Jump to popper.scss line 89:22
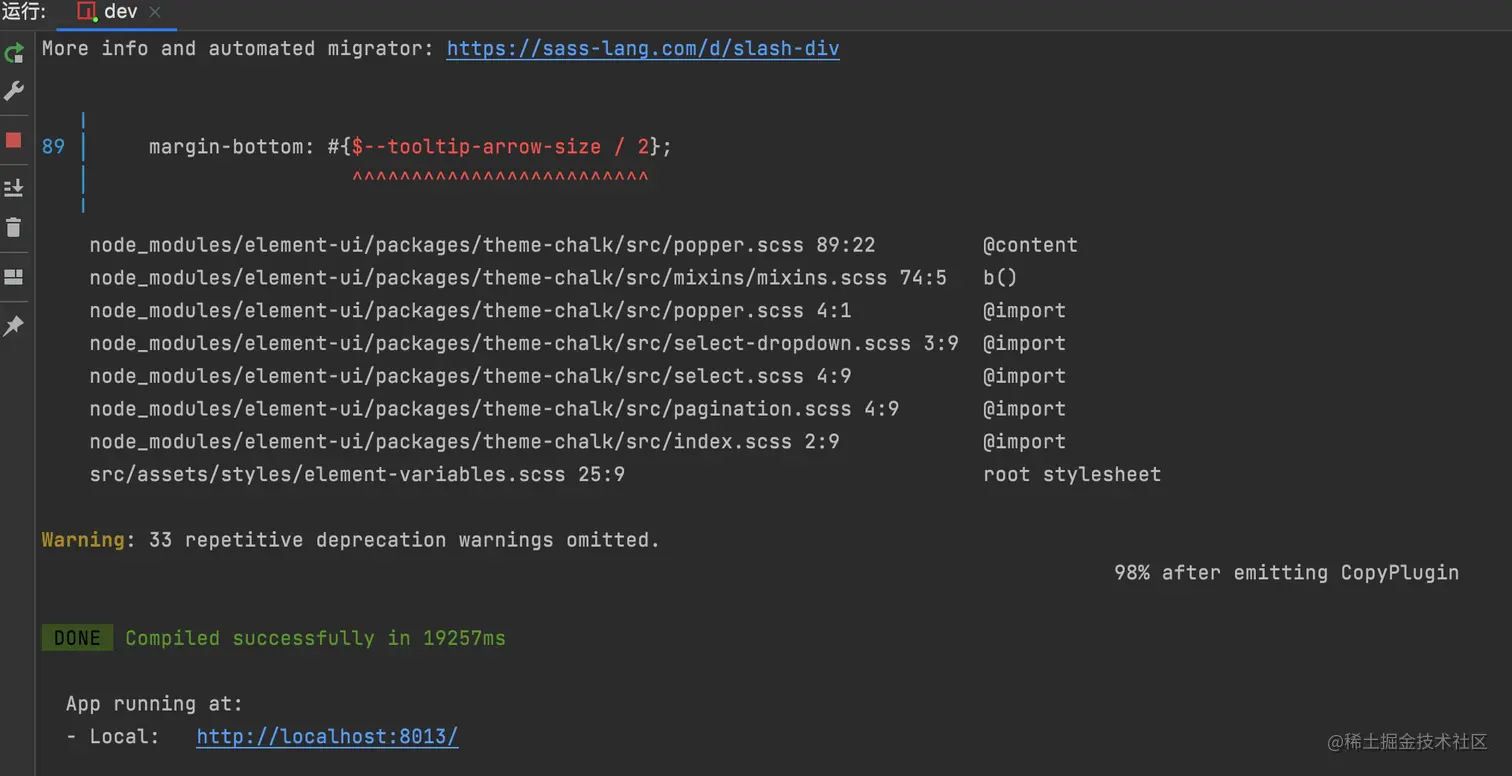 (480, 244)
